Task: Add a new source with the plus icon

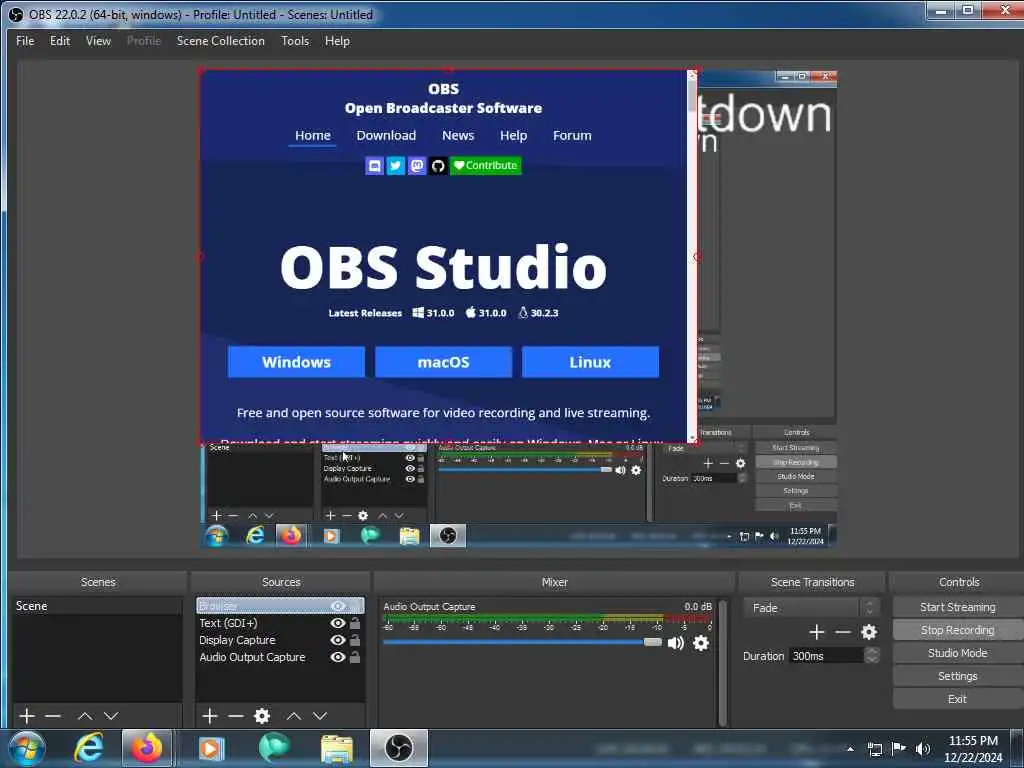Action: pos(210,716)
